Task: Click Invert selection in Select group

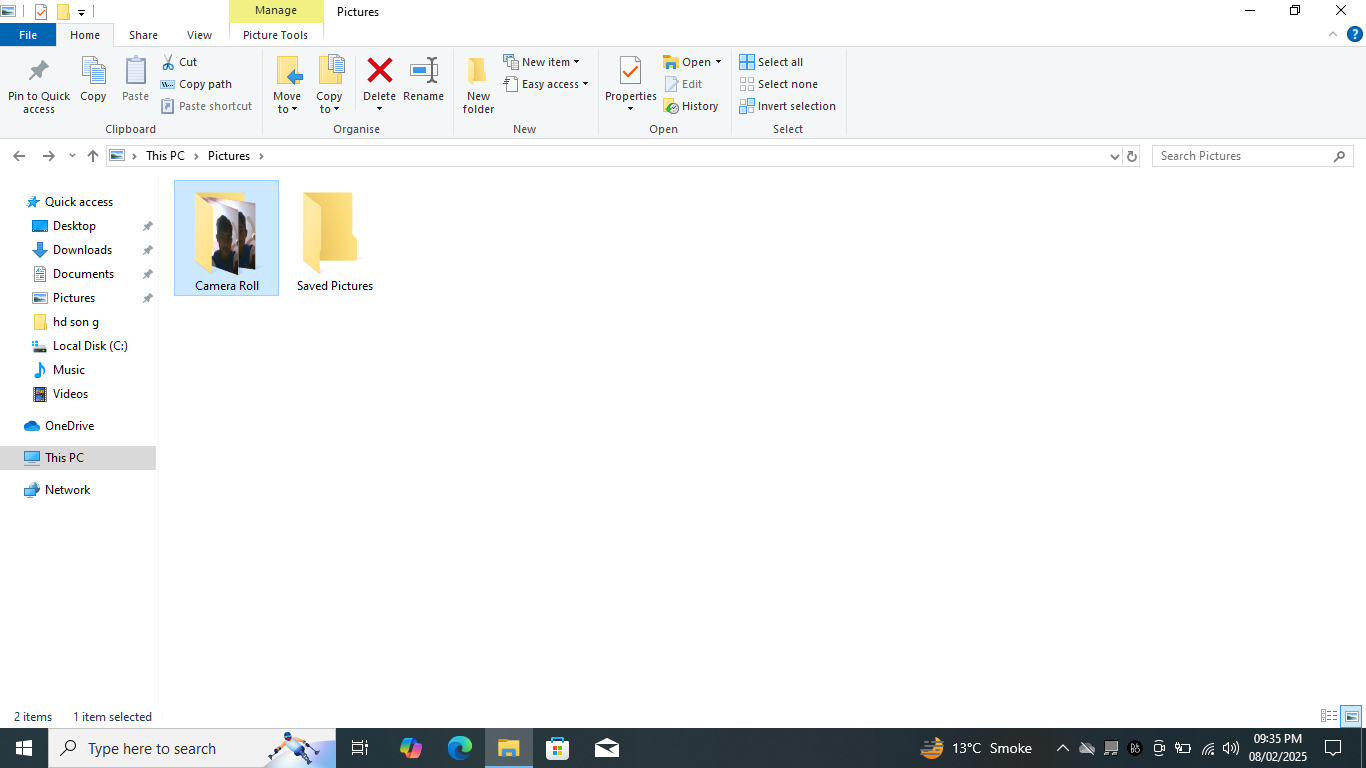Action: 788,106
